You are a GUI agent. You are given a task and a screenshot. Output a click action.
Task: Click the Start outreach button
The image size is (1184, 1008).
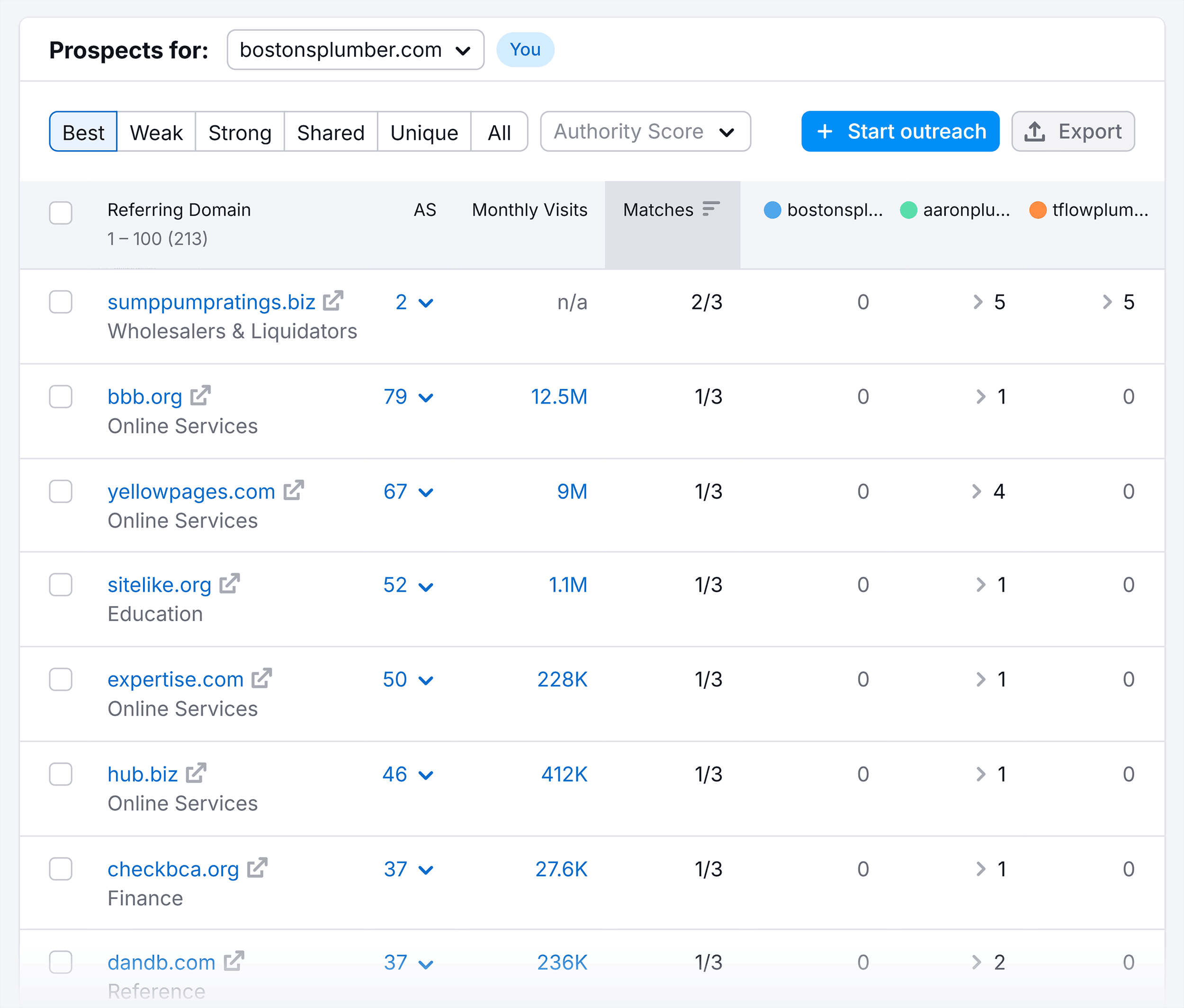tap(900, 131)
